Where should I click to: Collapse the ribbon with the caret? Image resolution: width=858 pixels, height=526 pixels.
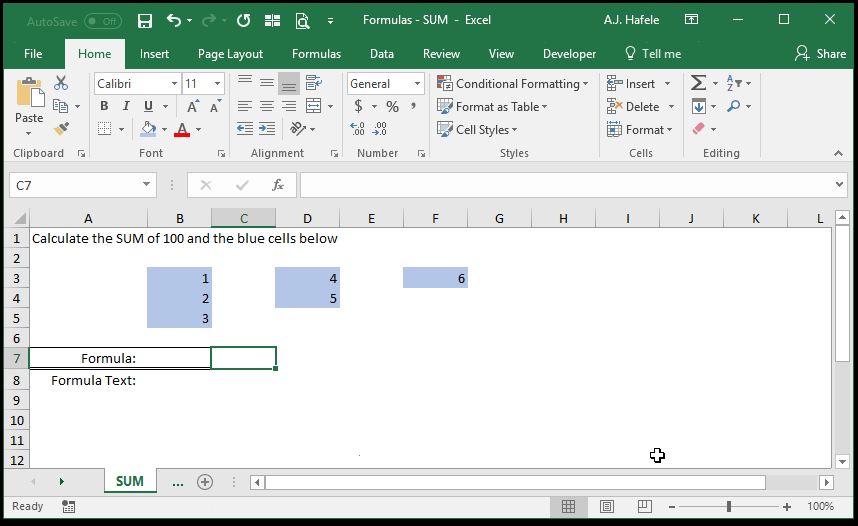838,154
